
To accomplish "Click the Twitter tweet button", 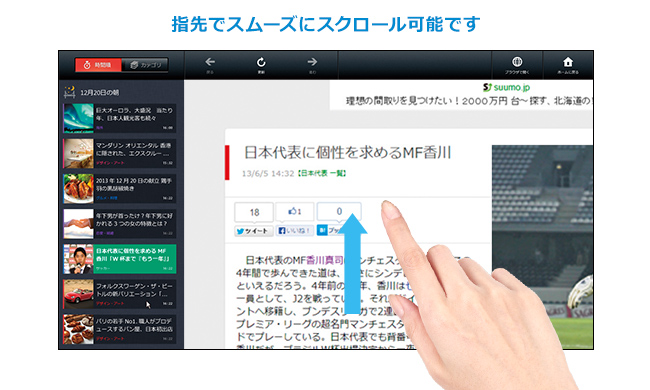I will 254,231.
